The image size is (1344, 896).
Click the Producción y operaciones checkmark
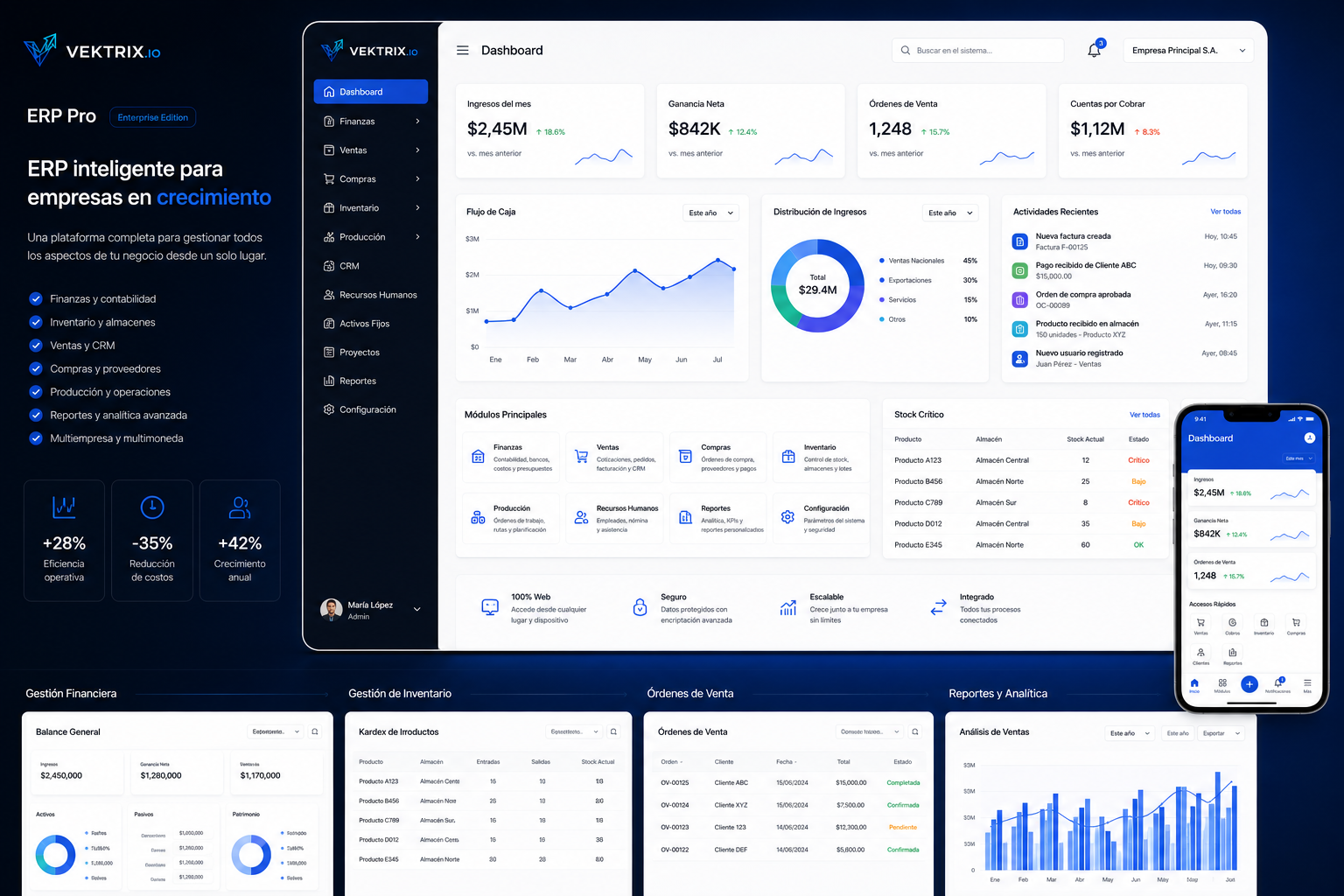pyautogui.click(x=36, y=391)
